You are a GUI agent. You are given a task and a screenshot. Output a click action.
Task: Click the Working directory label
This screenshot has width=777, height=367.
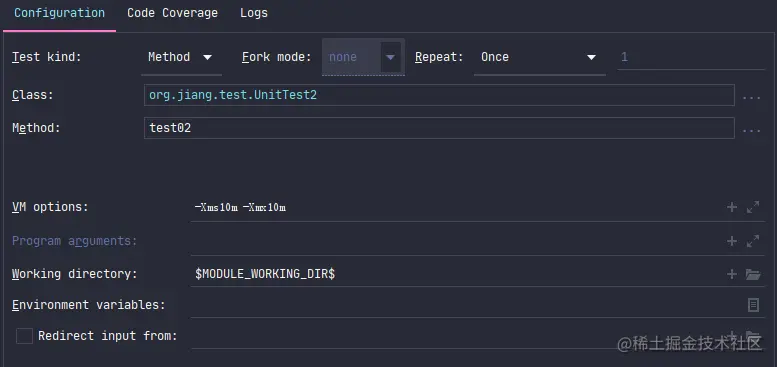point(74,274)
